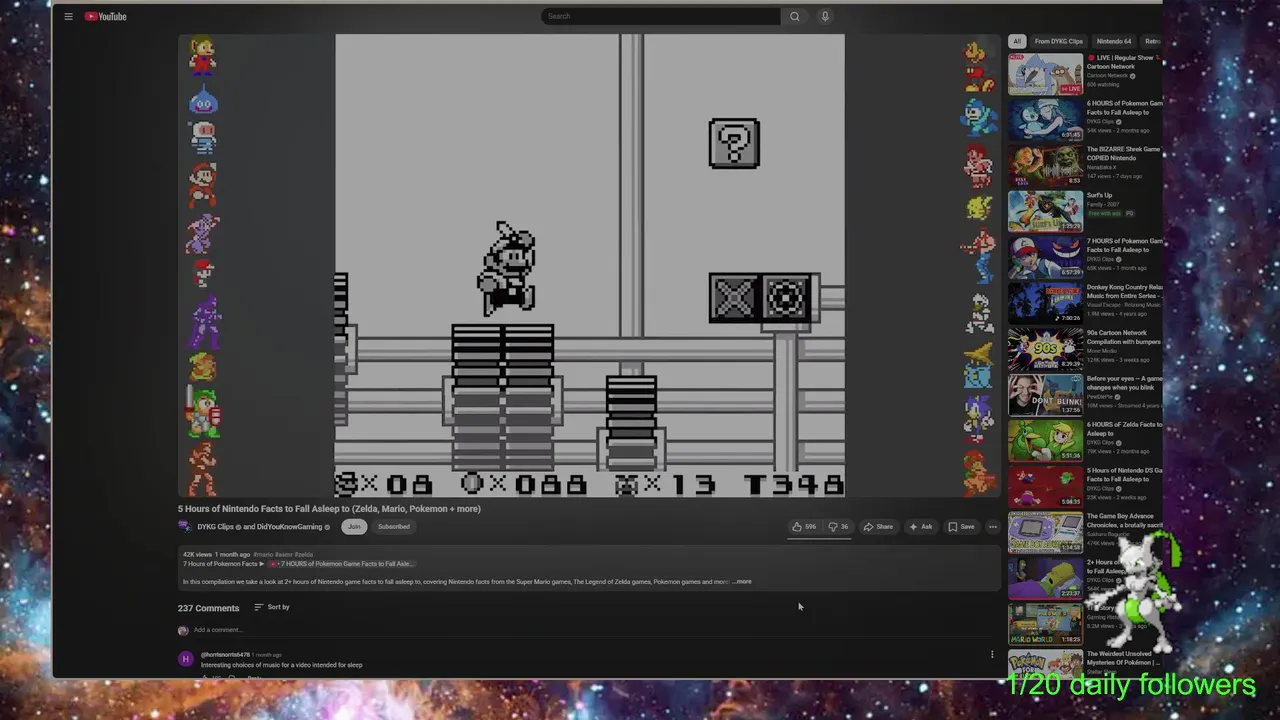1280x720 pixels.
Task: Click the #mario hashtag
Action: (263, 554)
